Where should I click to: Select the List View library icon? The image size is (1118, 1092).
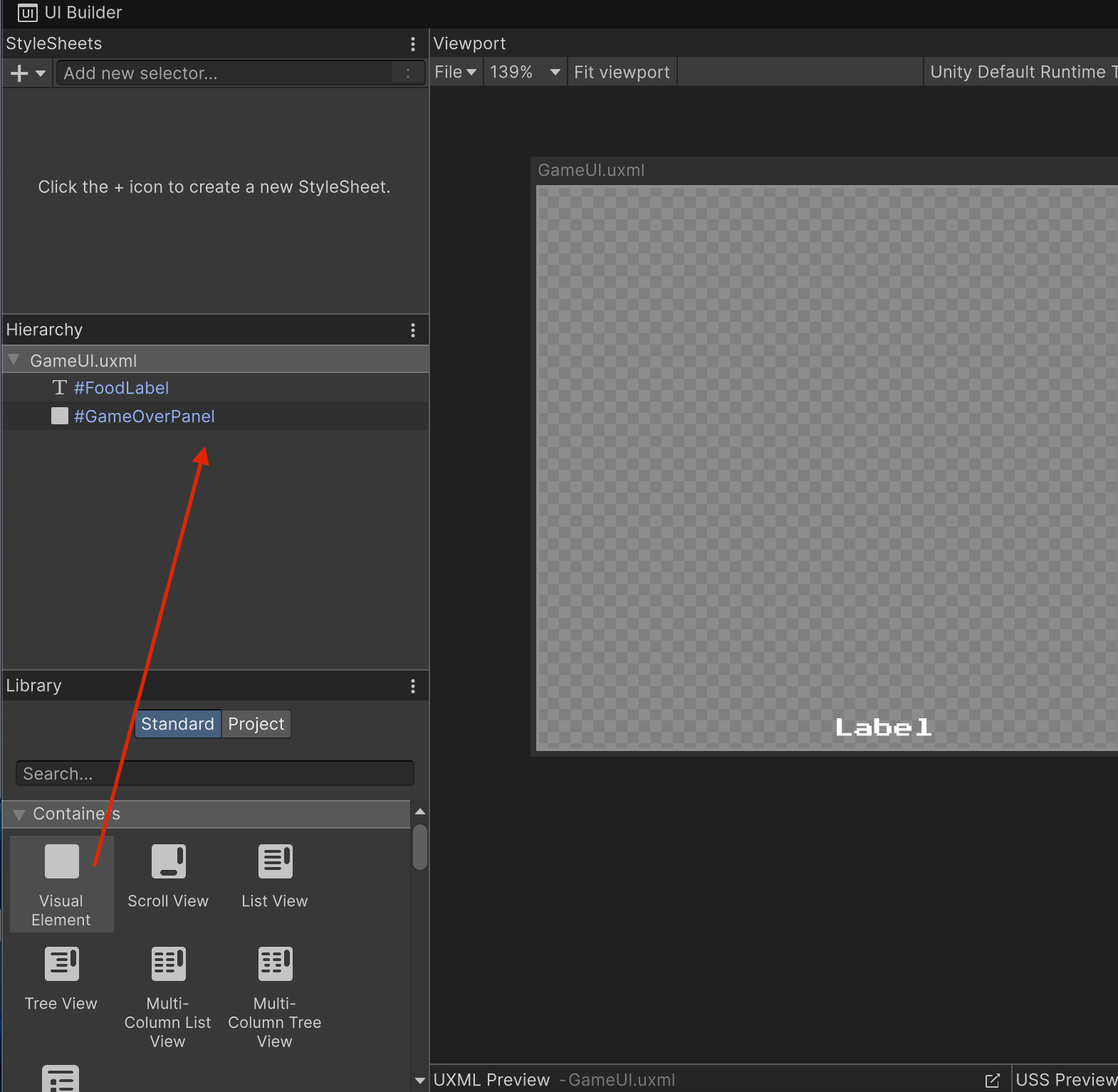tap(275, 862)
